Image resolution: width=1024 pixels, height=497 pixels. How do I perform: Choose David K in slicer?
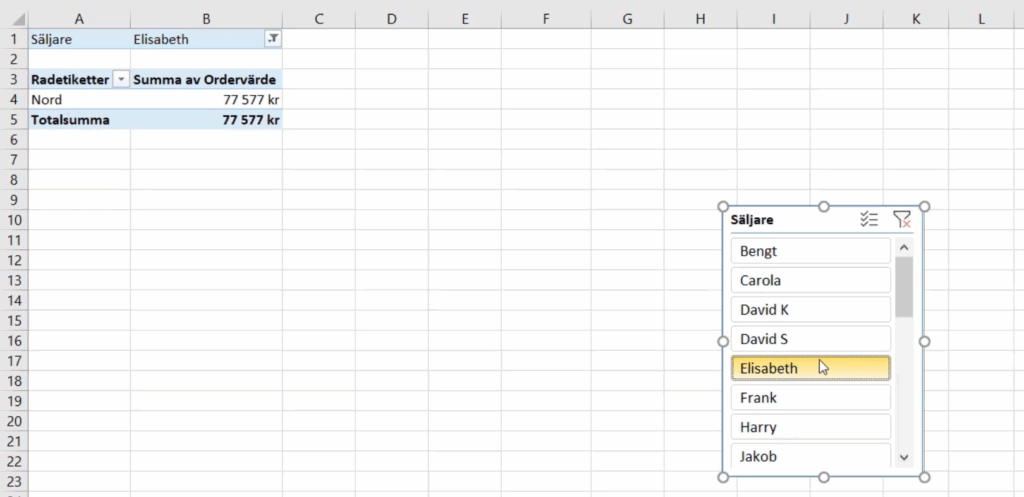[810, 310]
